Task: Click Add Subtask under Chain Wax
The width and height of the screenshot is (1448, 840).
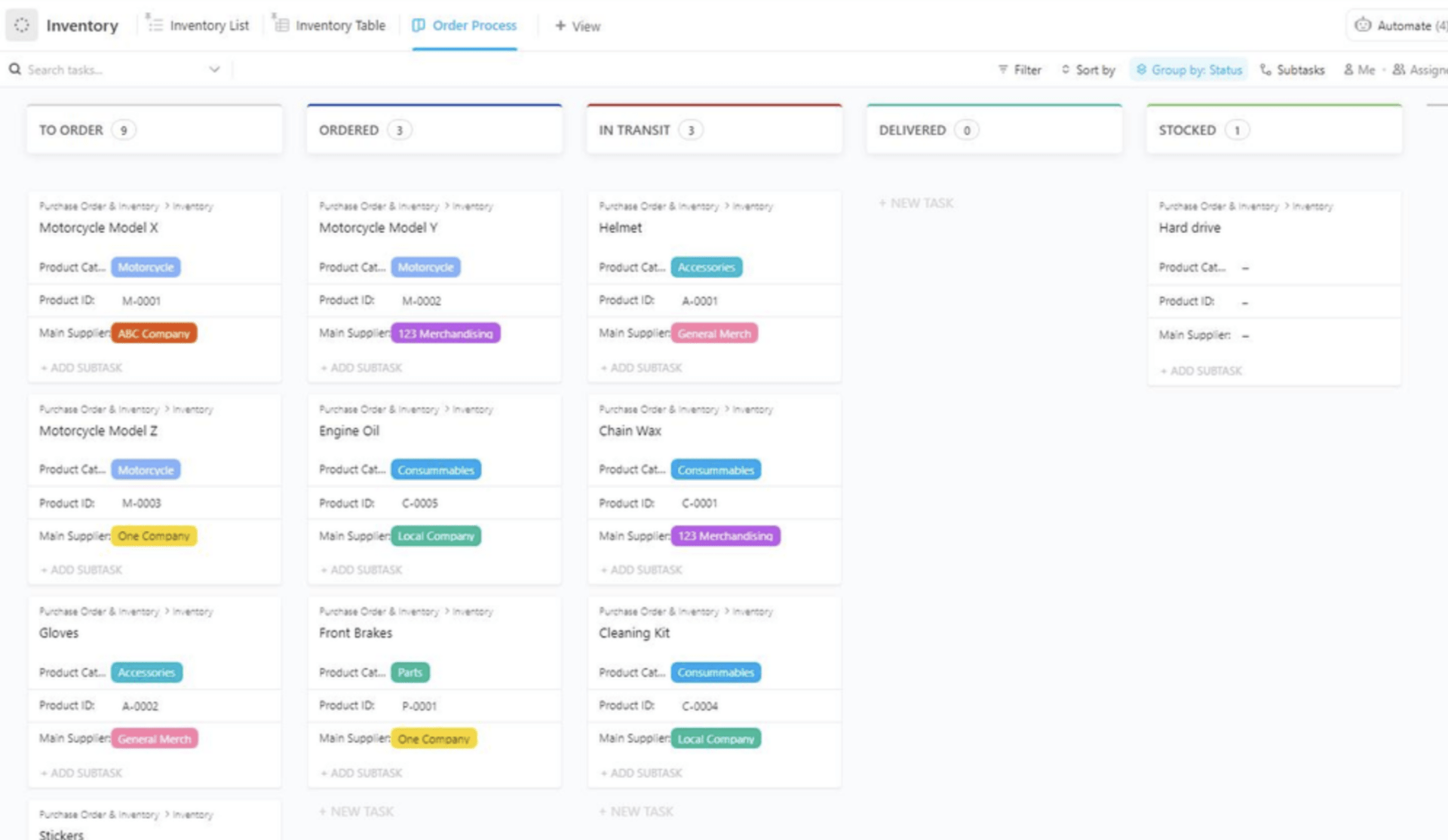Action: (640, 569)
